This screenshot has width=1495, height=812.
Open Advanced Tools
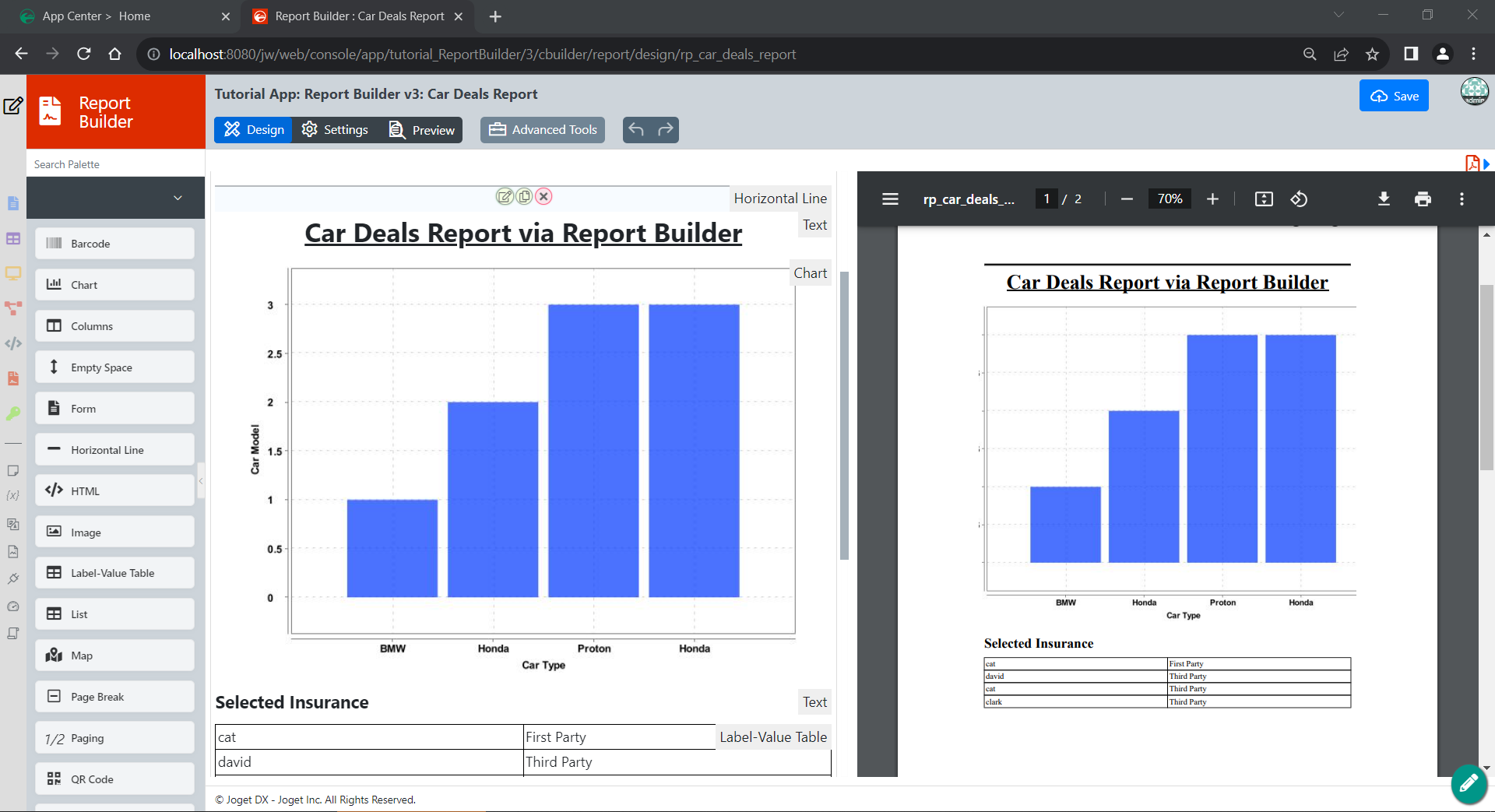[x=543, y=130]
